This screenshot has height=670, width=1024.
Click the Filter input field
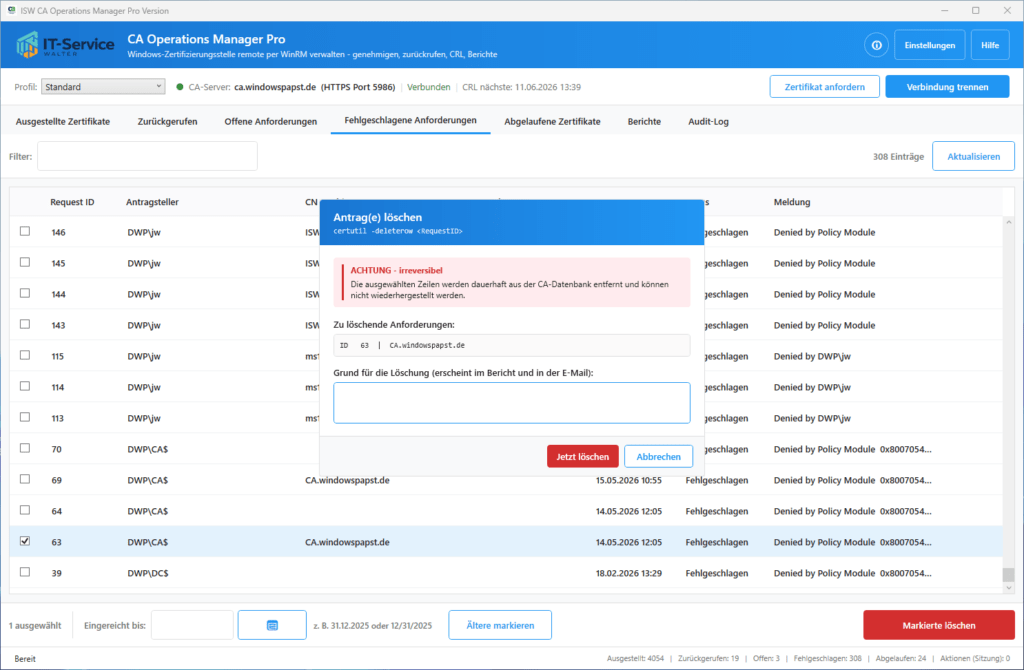(x=147, y=157)
